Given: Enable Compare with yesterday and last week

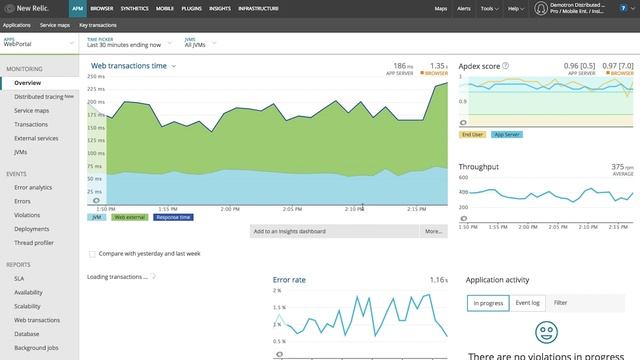Looking at the screenshot, I should pos(92,254).
